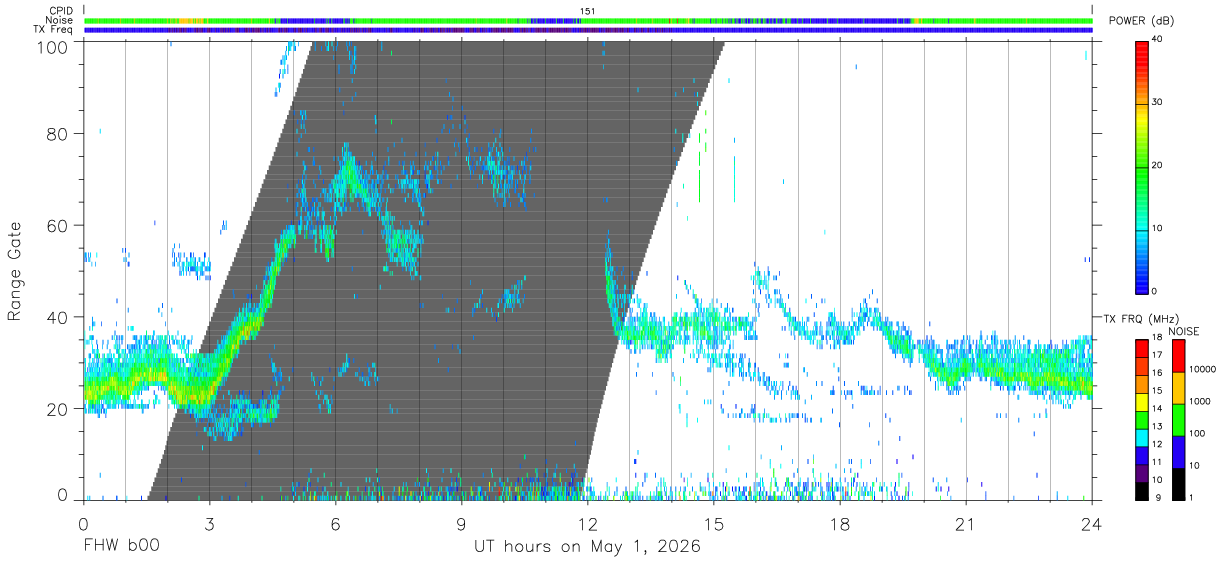The width and height of the screenshot is (1228, 567).
Task: Click noise scale value 10000
Action: click(1202, 370)
